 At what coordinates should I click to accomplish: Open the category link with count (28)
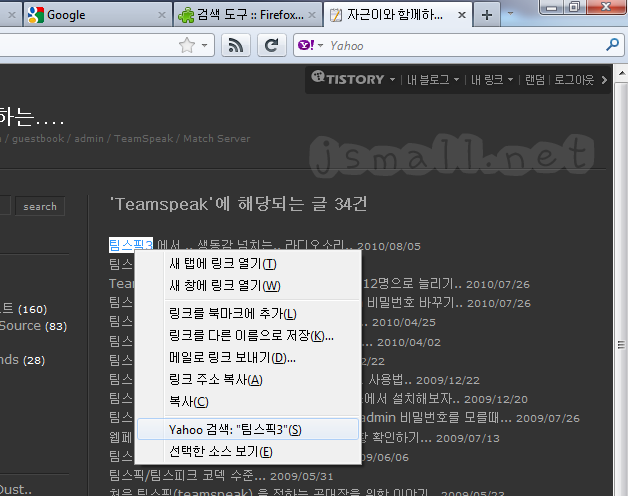tap(22, 360)
